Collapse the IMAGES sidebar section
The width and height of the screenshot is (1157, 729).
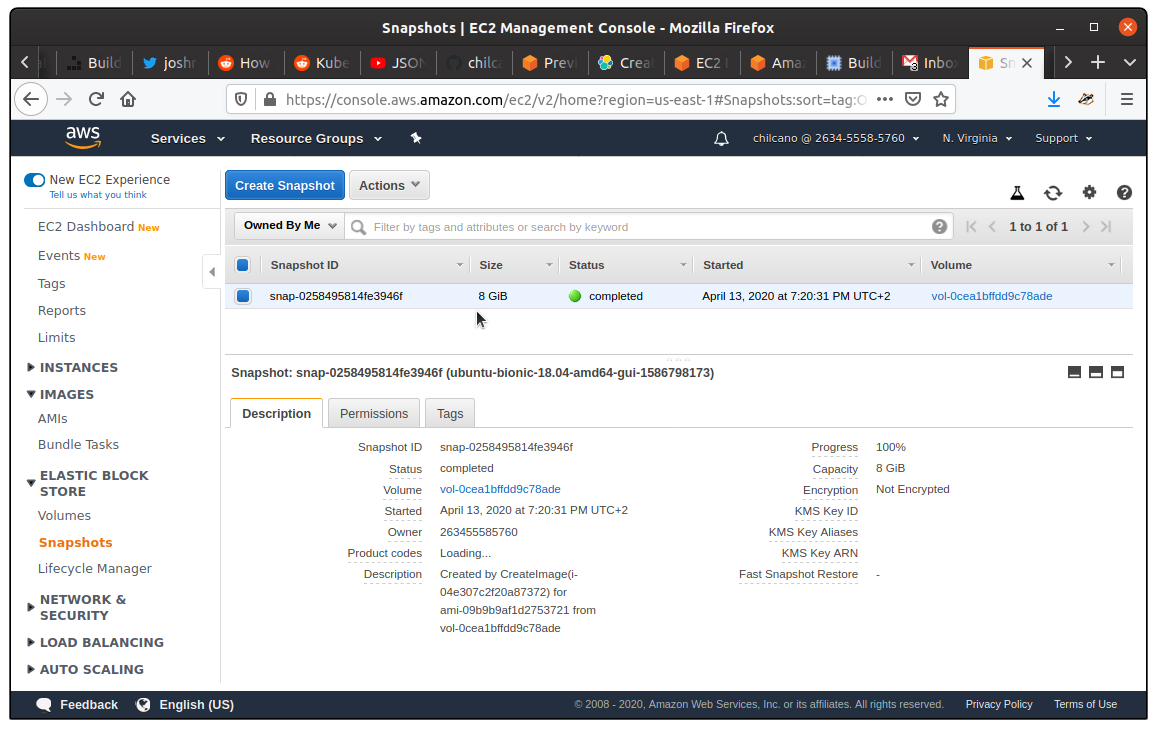[61, 395]
